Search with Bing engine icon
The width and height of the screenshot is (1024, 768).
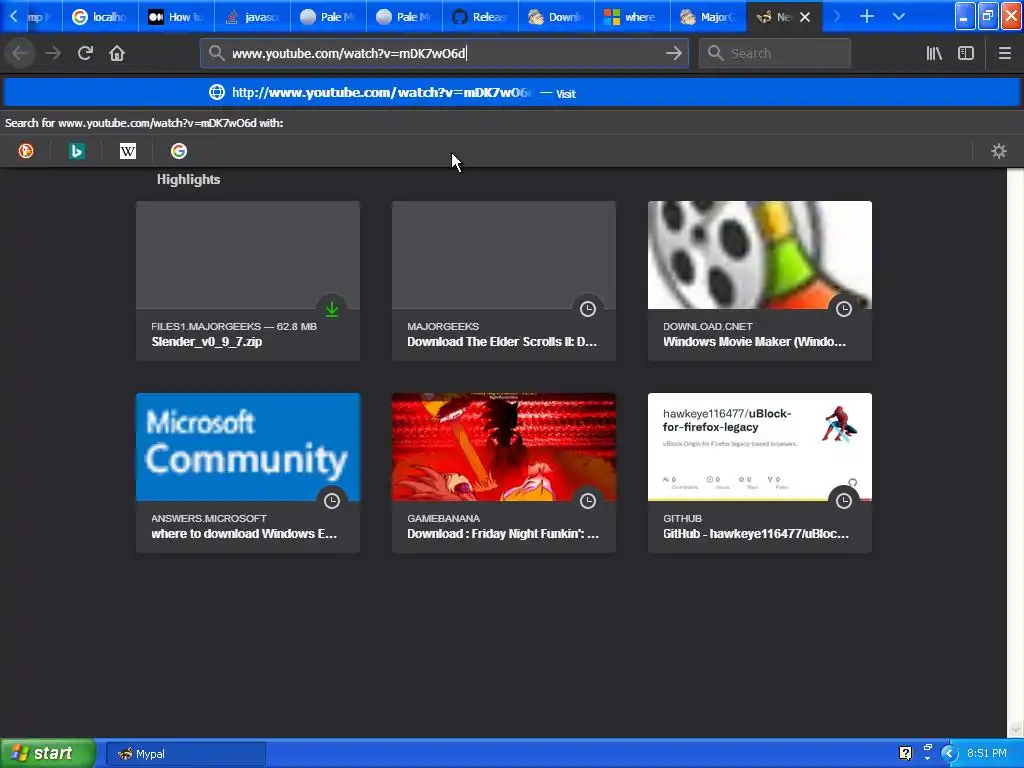(x=77, y=151)
